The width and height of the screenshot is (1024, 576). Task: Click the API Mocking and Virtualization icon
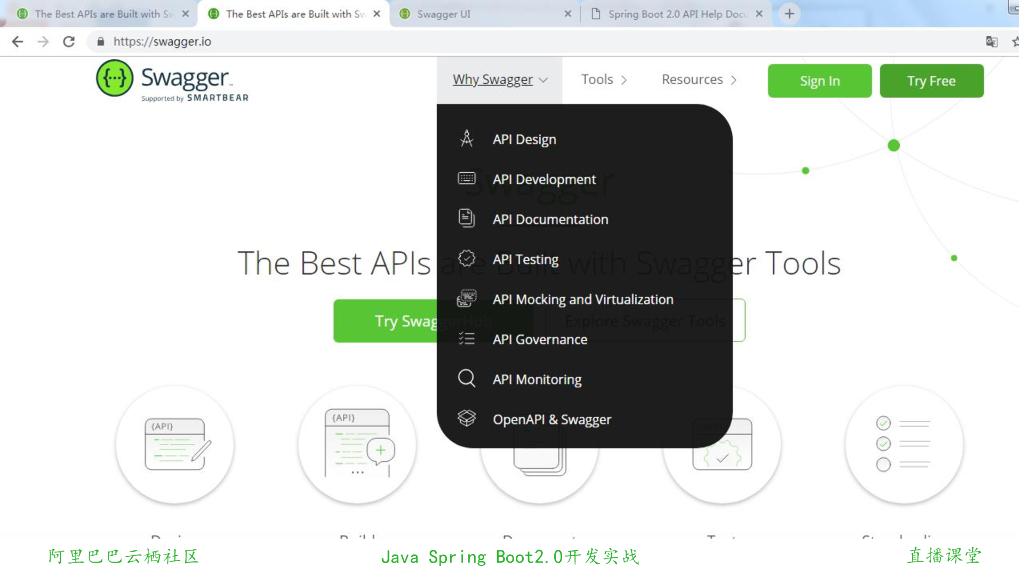466,298
